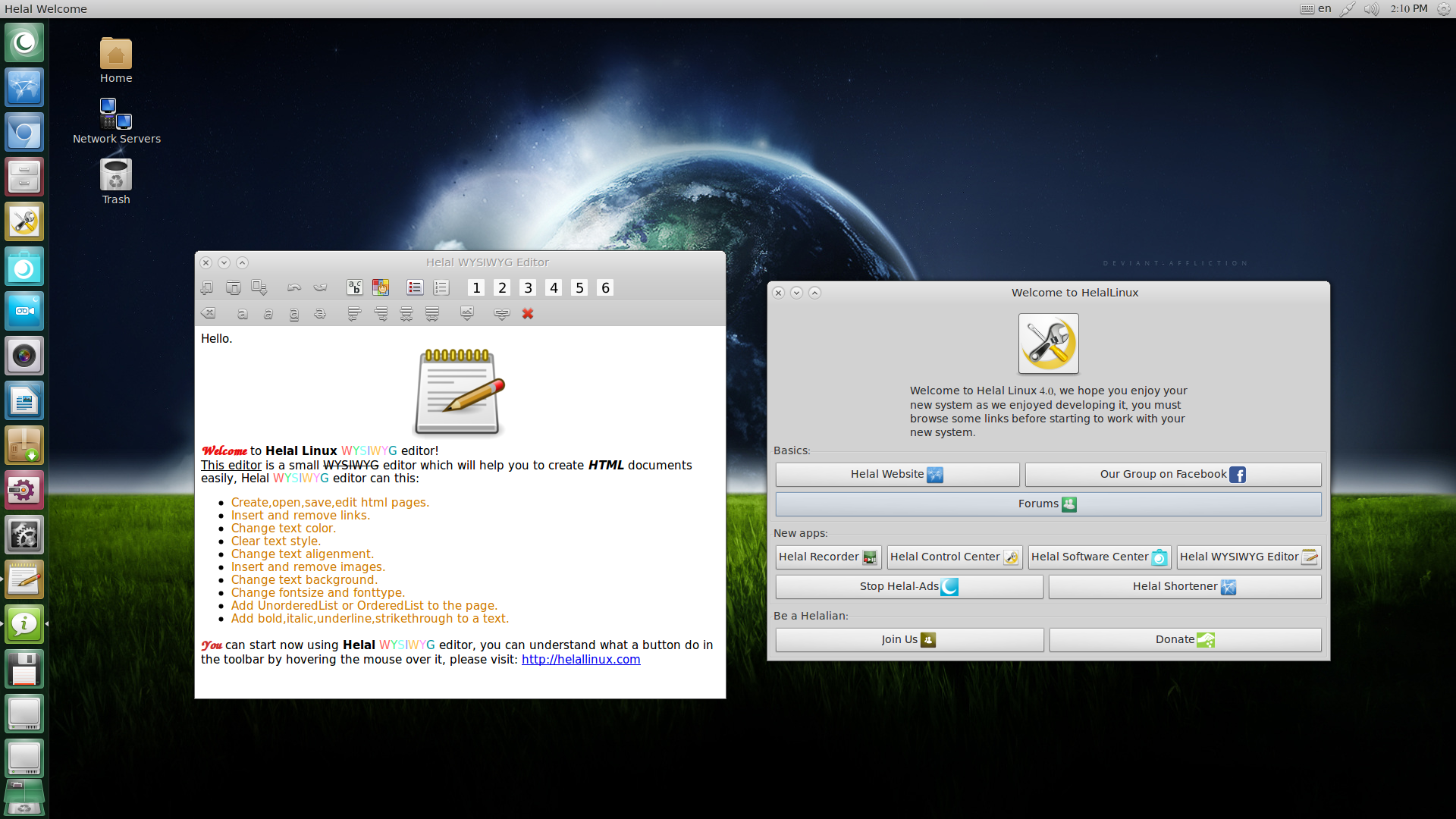The height and width of the screenshot is (819, 1456).
Task: Click the Helal WYSIWYG Editor menu title
Action: (x=487, y=262)
